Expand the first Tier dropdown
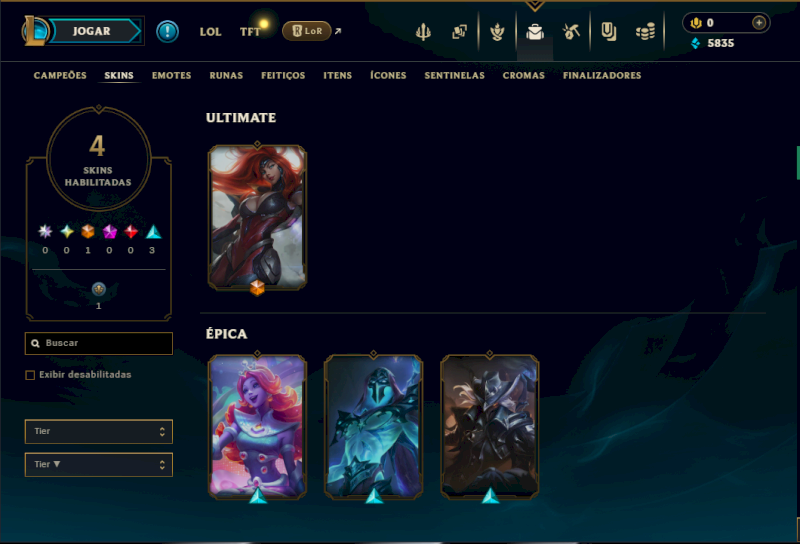Viewport: 800px width, 544px height. coord(98,432)
